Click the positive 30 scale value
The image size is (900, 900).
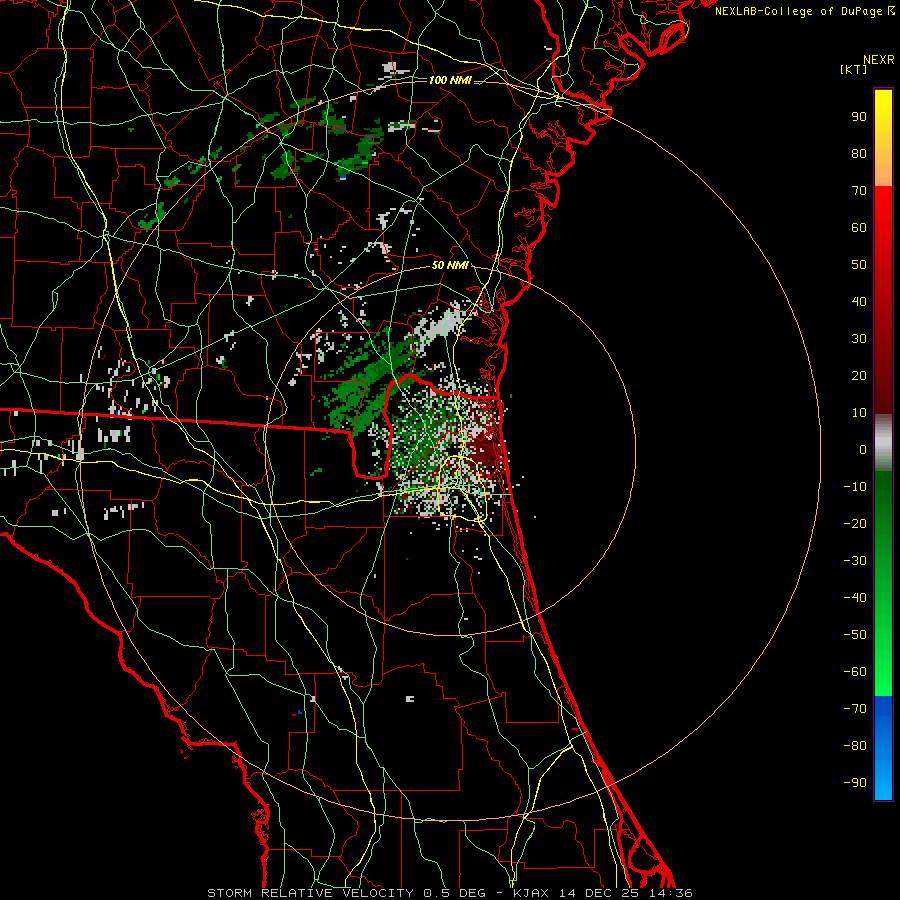coord(859,339)
